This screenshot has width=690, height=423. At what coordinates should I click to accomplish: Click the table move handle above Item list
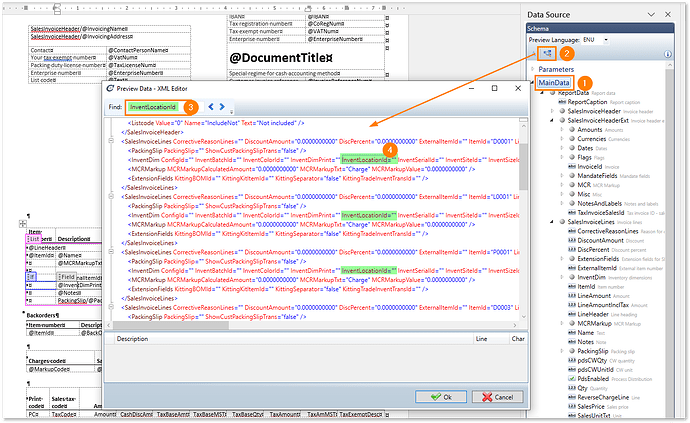22,224
